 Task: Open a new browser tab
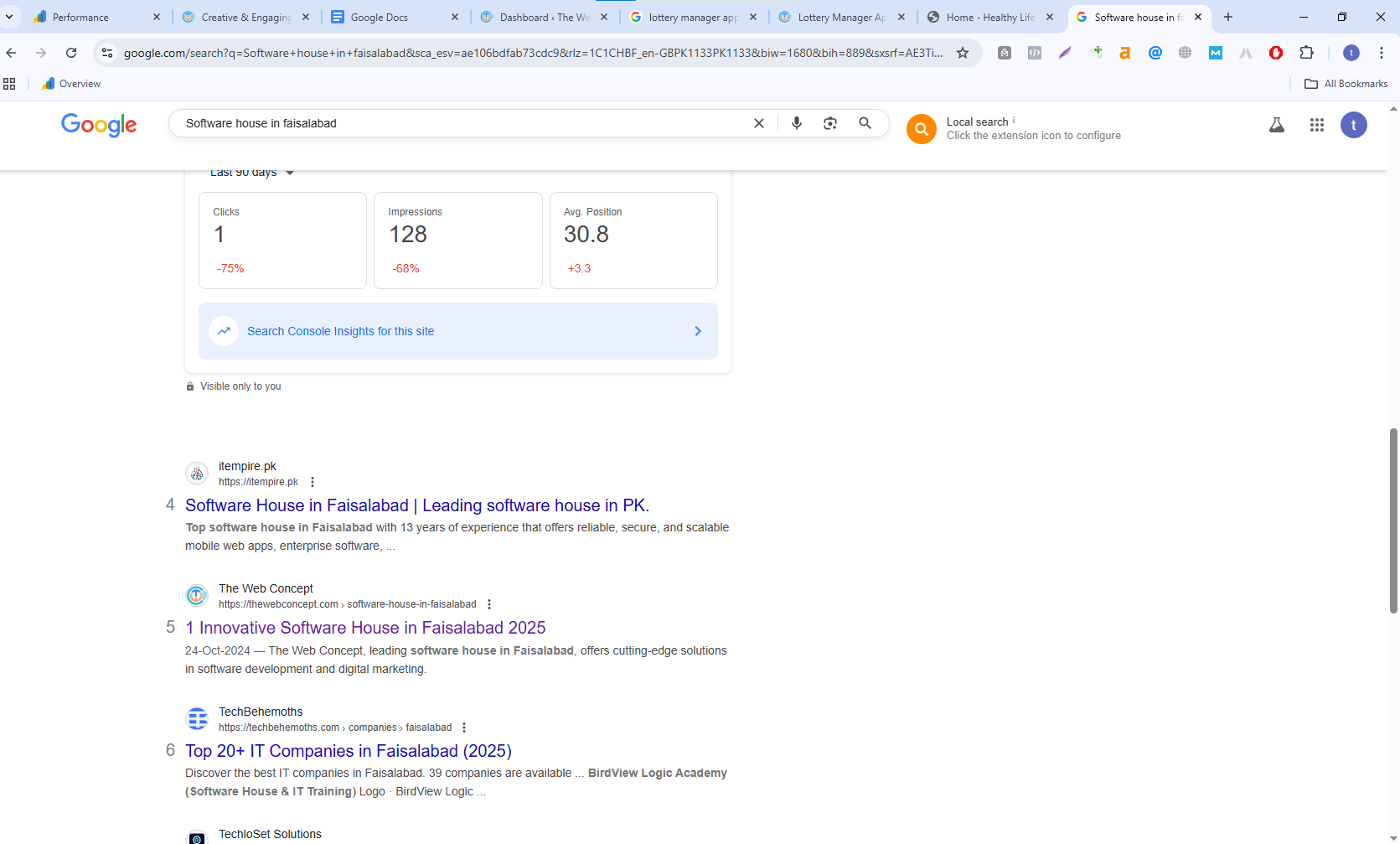pos(1228,17)
